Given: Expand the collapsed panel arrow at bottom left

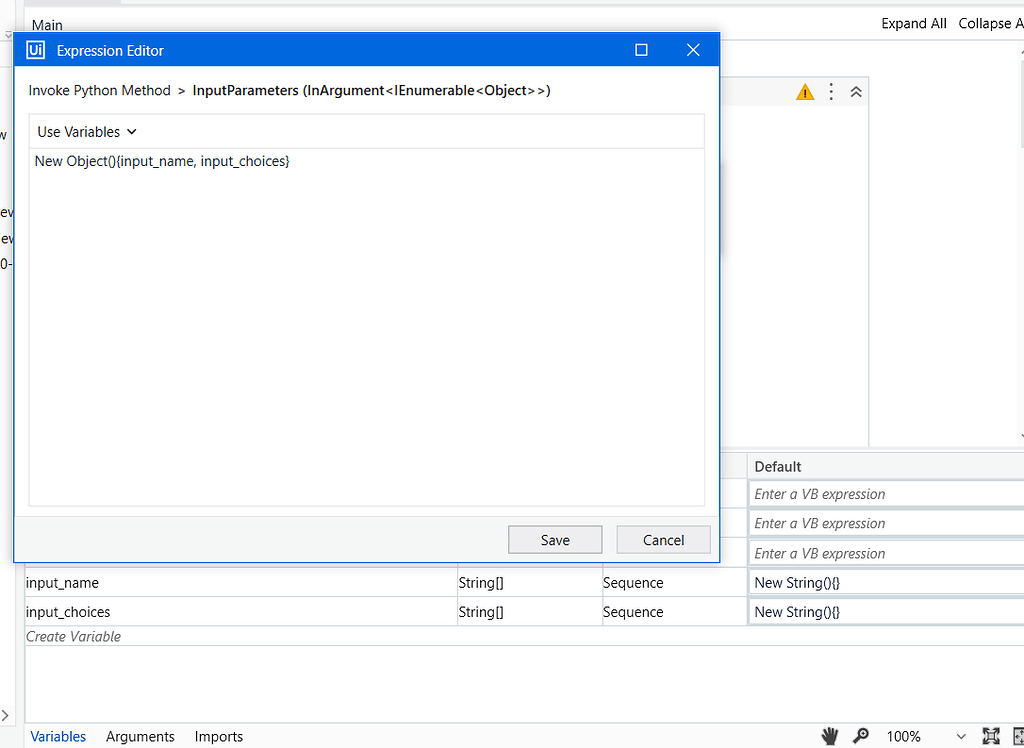Looking at the screenshot, I should (x=7, y=716).
